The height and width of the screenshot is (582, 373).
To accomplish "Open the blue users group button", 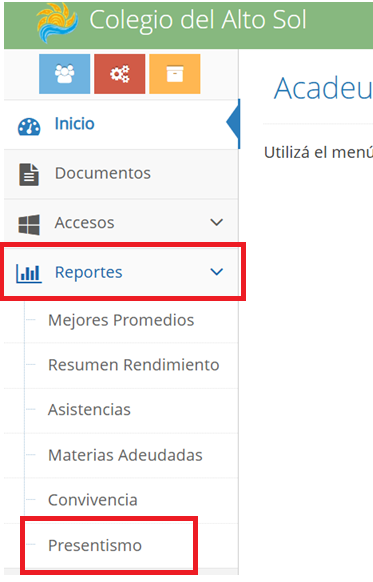I will pyautogui.click(x=65, y=74).
